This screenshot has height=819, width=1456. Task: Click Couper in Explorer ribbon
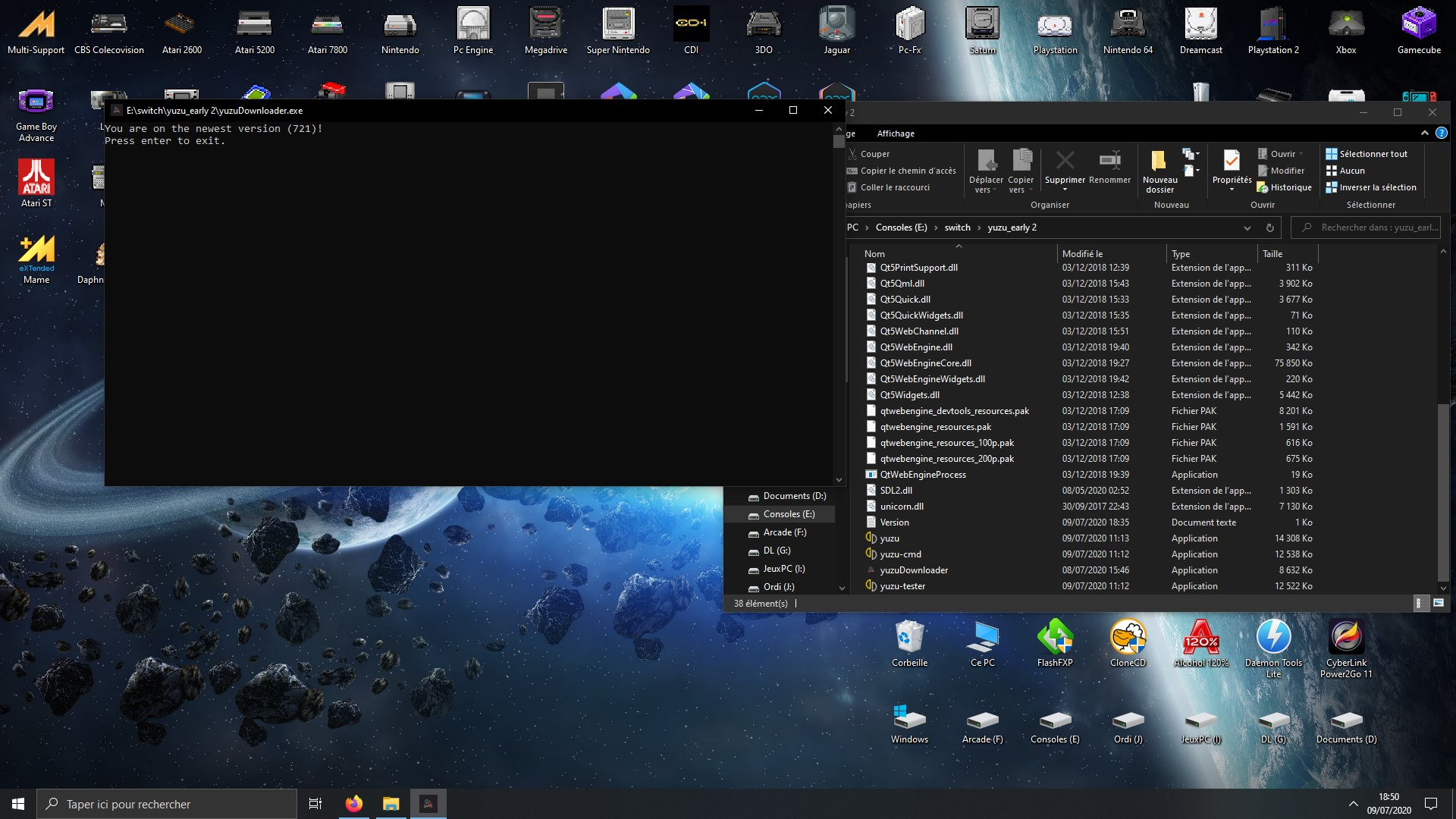(869, 154)
